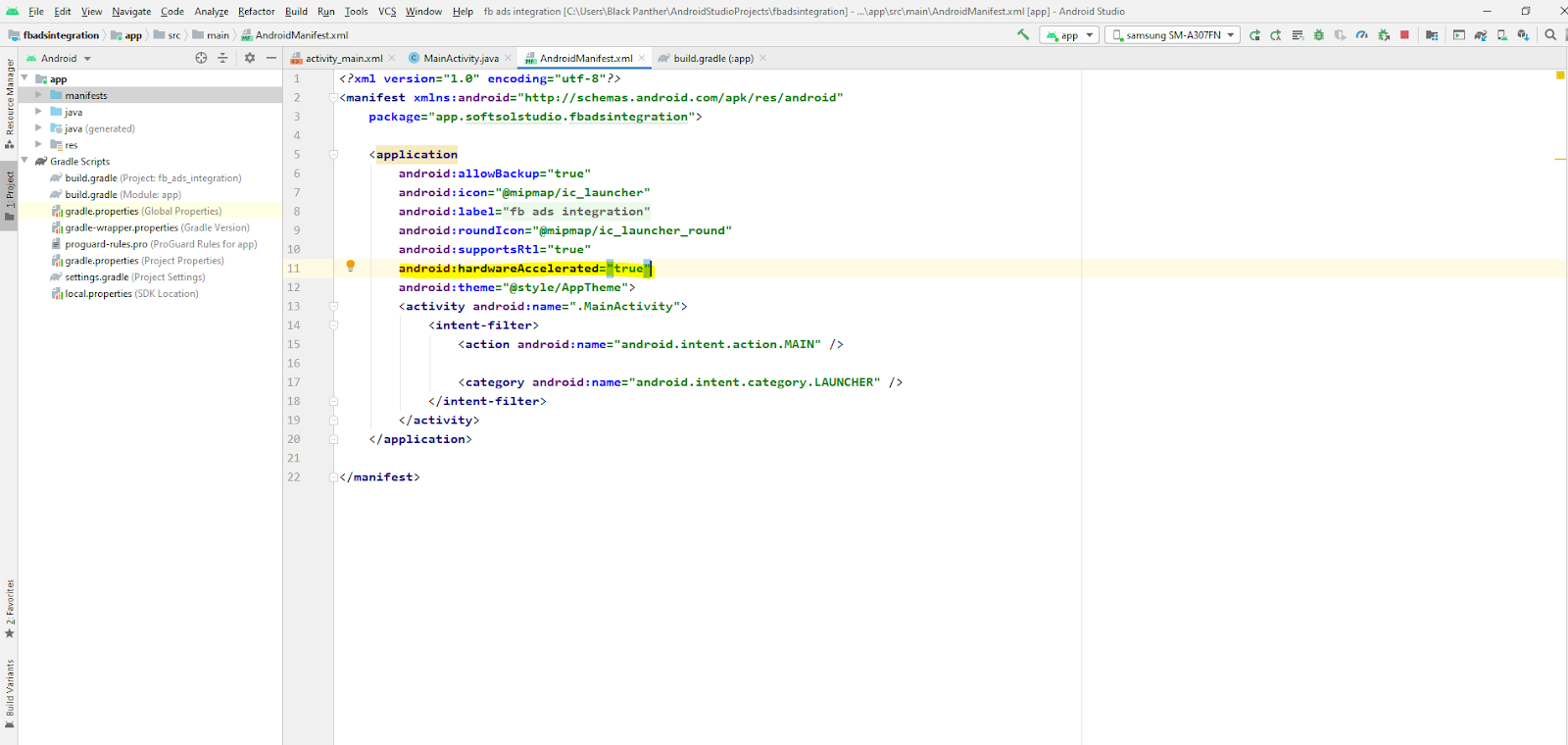
Task: Click the locate opened file crosshair icon
Action: (x=201, y=58)
